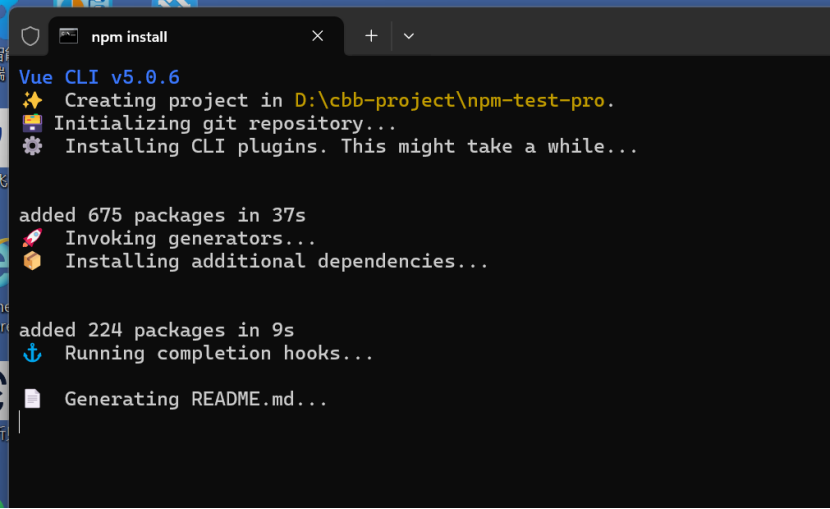This screenshot has height=509, width=830.
Task: Click the package emoji before Installing additional dependencies
Action: click(32, 262)
